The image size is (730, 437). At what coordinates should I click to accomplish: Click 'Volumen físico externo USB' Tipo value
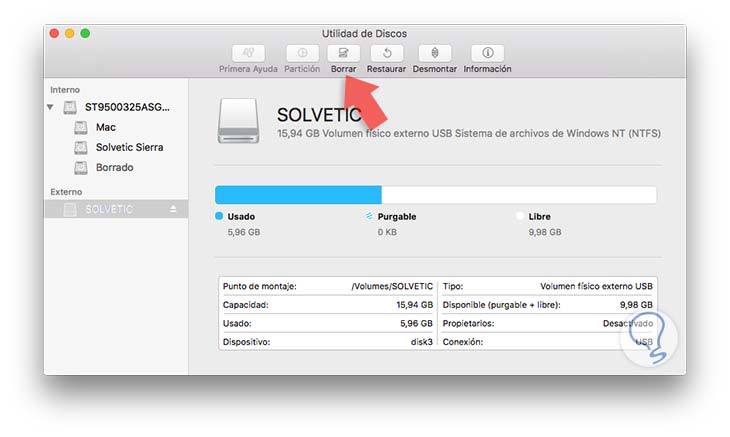596,286
